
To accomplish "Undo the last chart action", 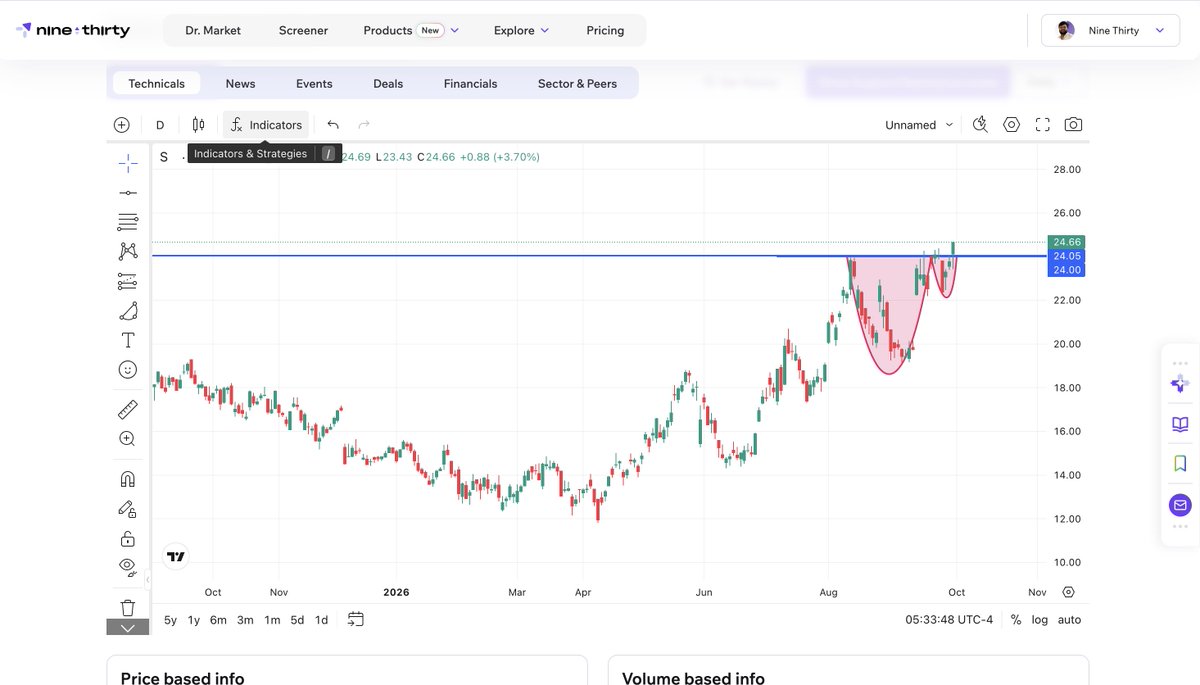I will 333,125.
